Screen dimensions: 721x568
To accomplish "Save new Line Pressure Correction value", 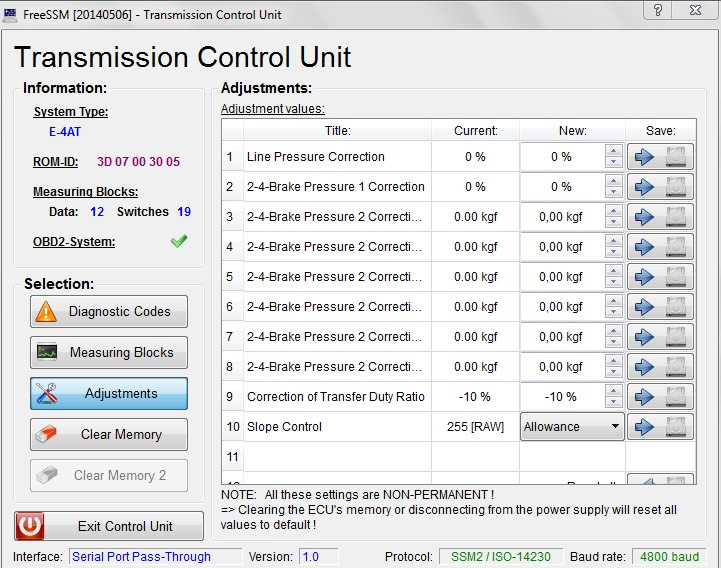I will coord(660,157).
